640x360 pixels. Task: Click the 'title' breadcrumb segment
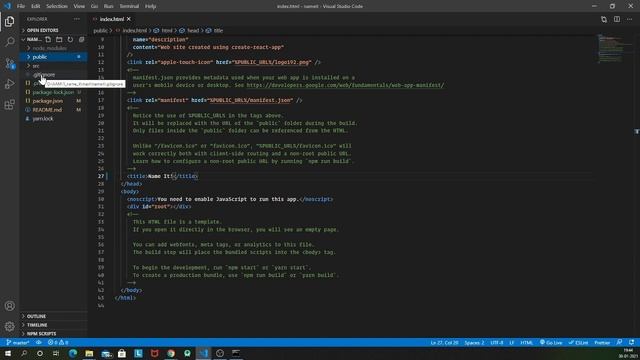coord(218,31)
